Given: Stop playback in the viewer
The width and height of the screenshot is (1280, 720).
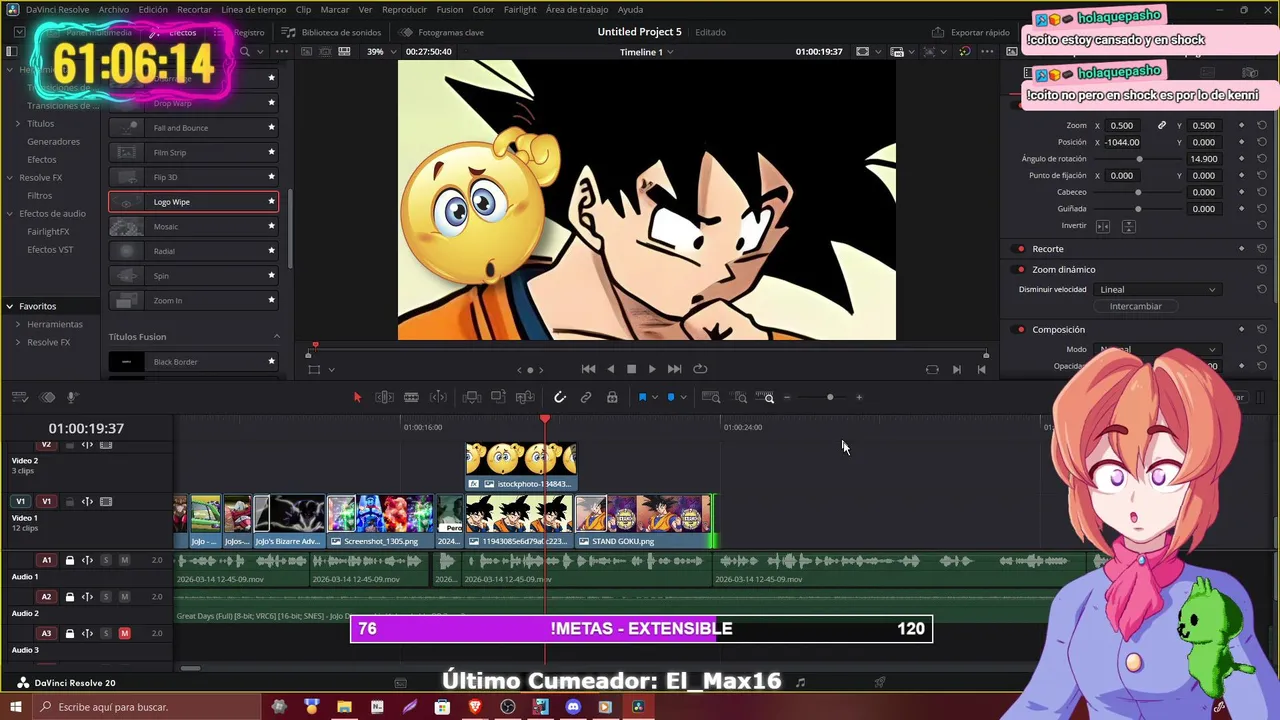Looking at the screenshot, I should (x=631, y=369).
